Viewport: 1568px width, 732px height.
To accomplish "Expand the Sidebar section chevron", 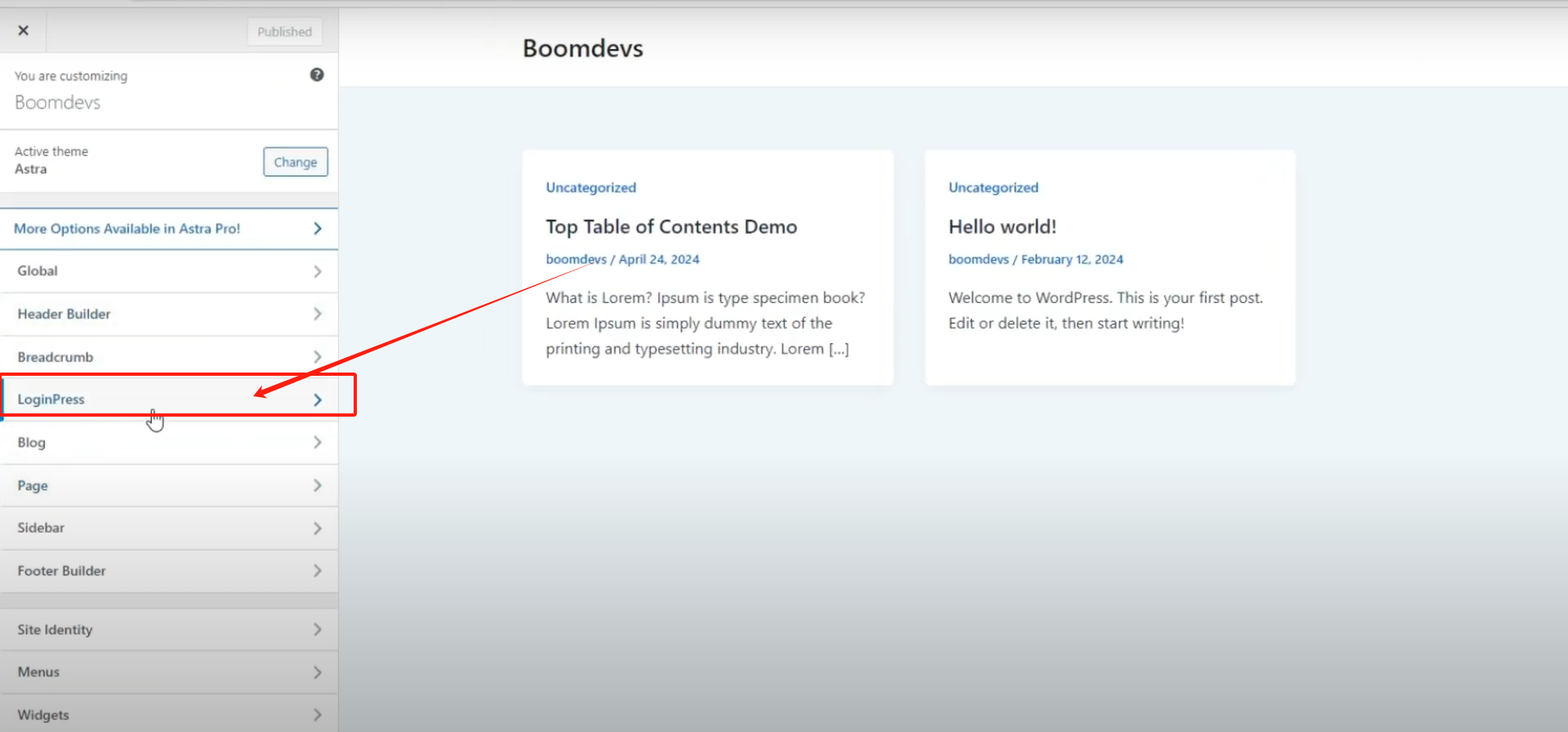I will click(x=318, y=529).
